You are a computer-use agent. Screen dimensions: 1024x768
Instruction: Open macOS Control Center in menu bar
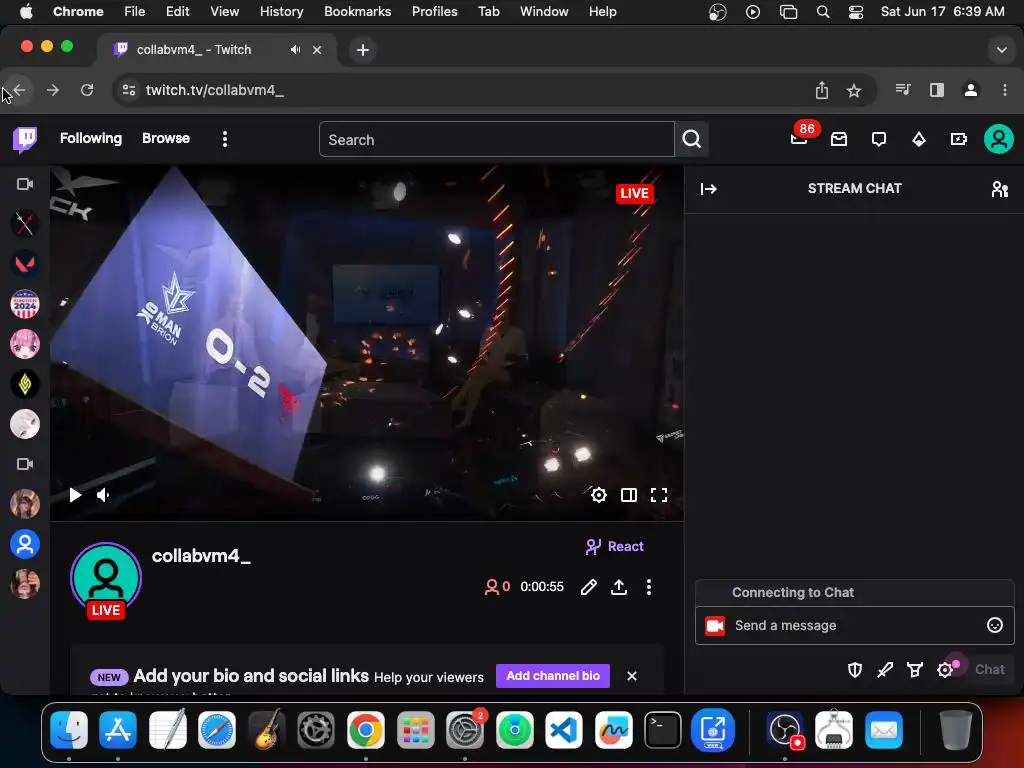(x=856, y=12)
